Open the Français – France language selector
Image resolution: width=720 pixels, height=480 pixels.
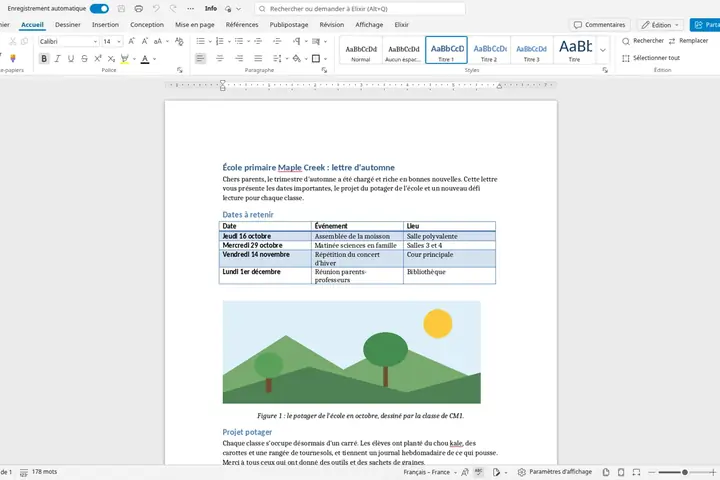click(430, 472)
